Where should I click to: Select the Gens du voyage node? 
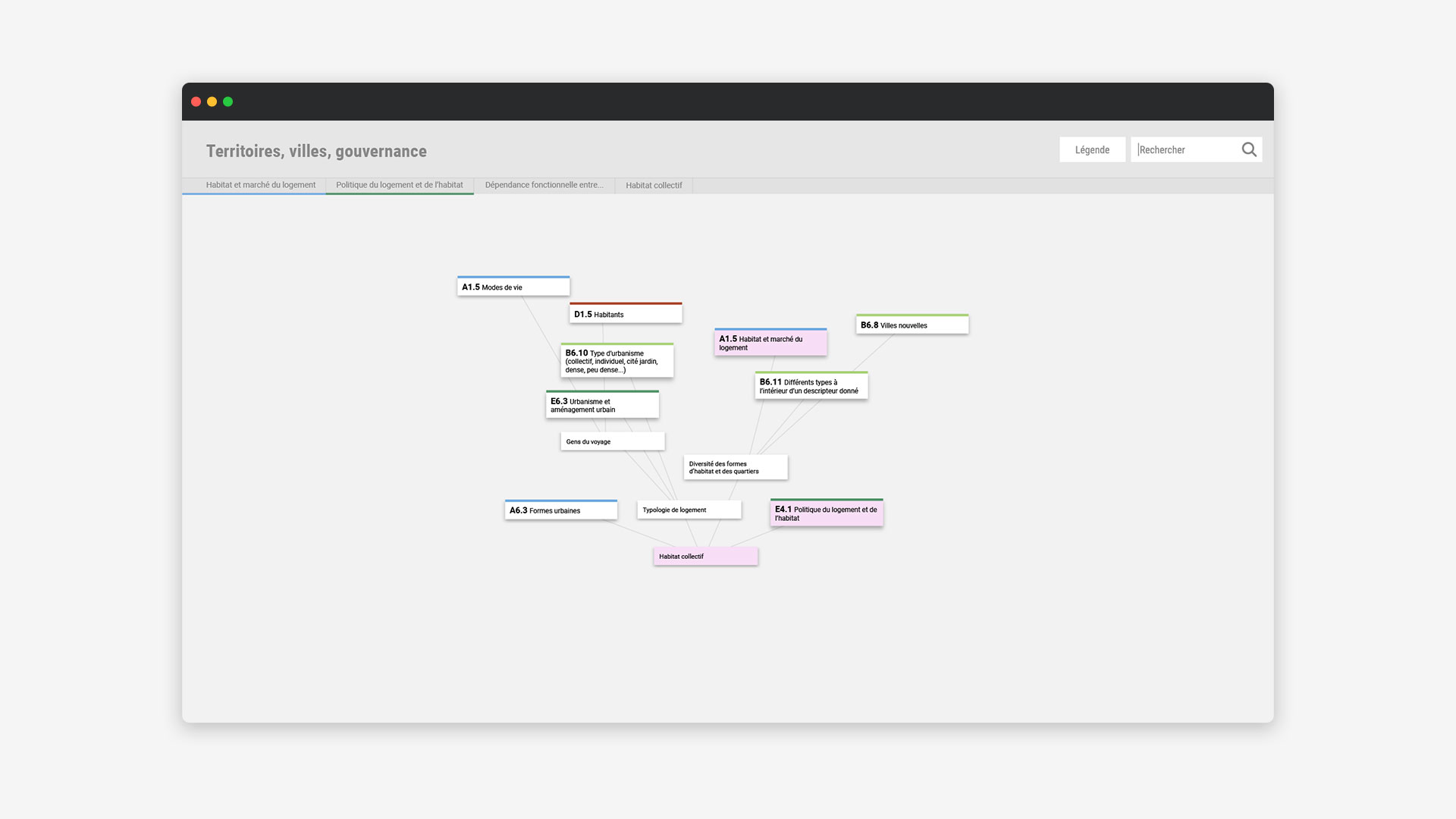[x=612, y=441]
